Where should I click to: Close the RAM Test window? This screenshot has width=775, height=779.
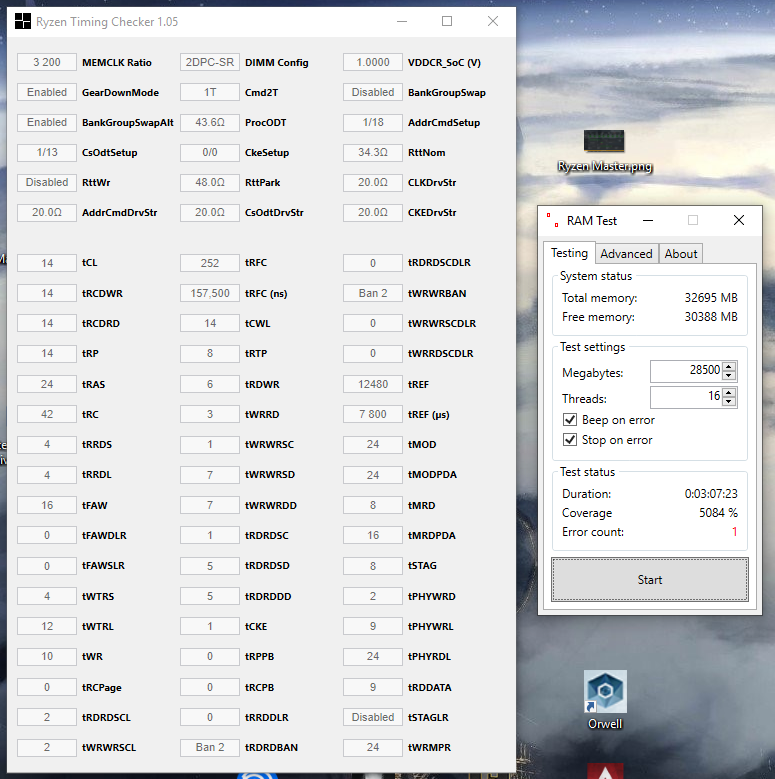pos(739,220)
